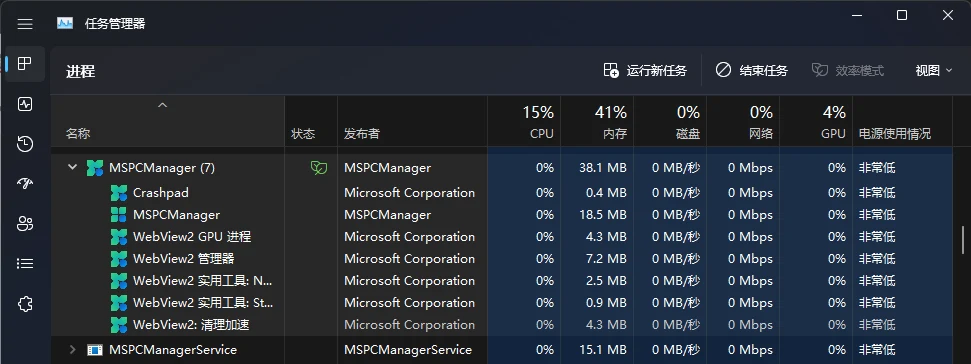Click the MSPCManager child process icon
Image resolution: width=971 pixels, height=364 pixels.
[118, 215]
